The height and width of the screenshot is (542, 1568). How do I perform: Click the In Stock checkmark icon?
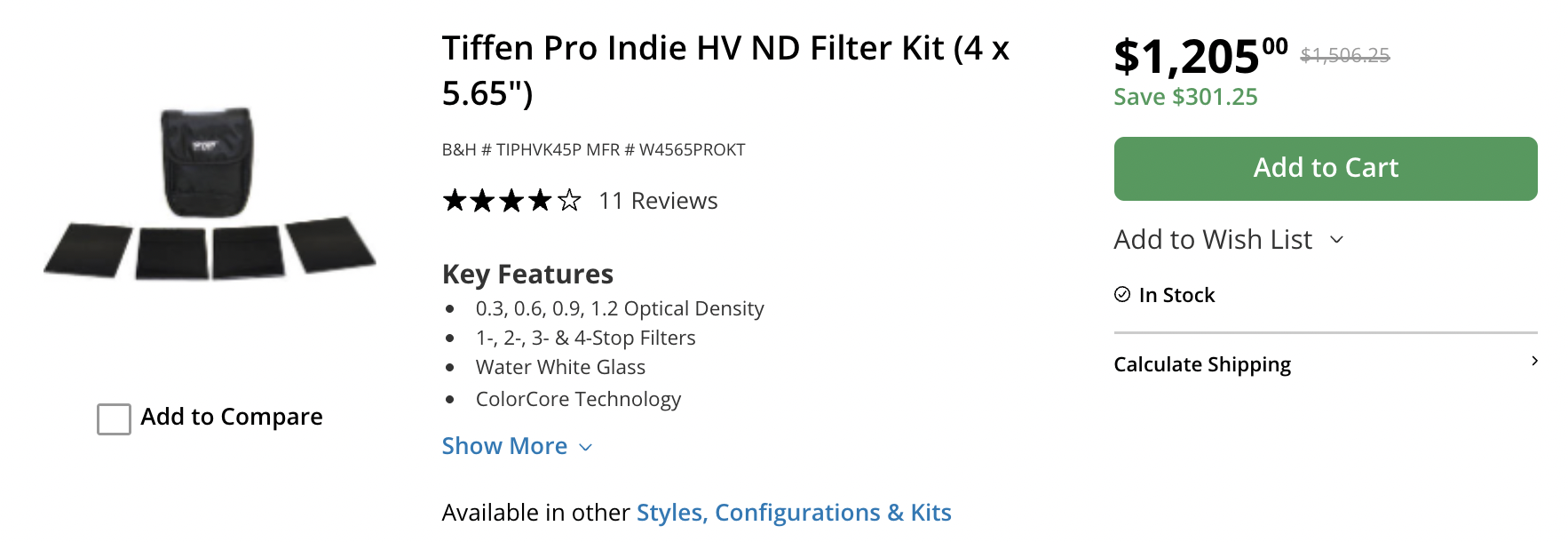pyautogui.click(x=1122, y=295)
